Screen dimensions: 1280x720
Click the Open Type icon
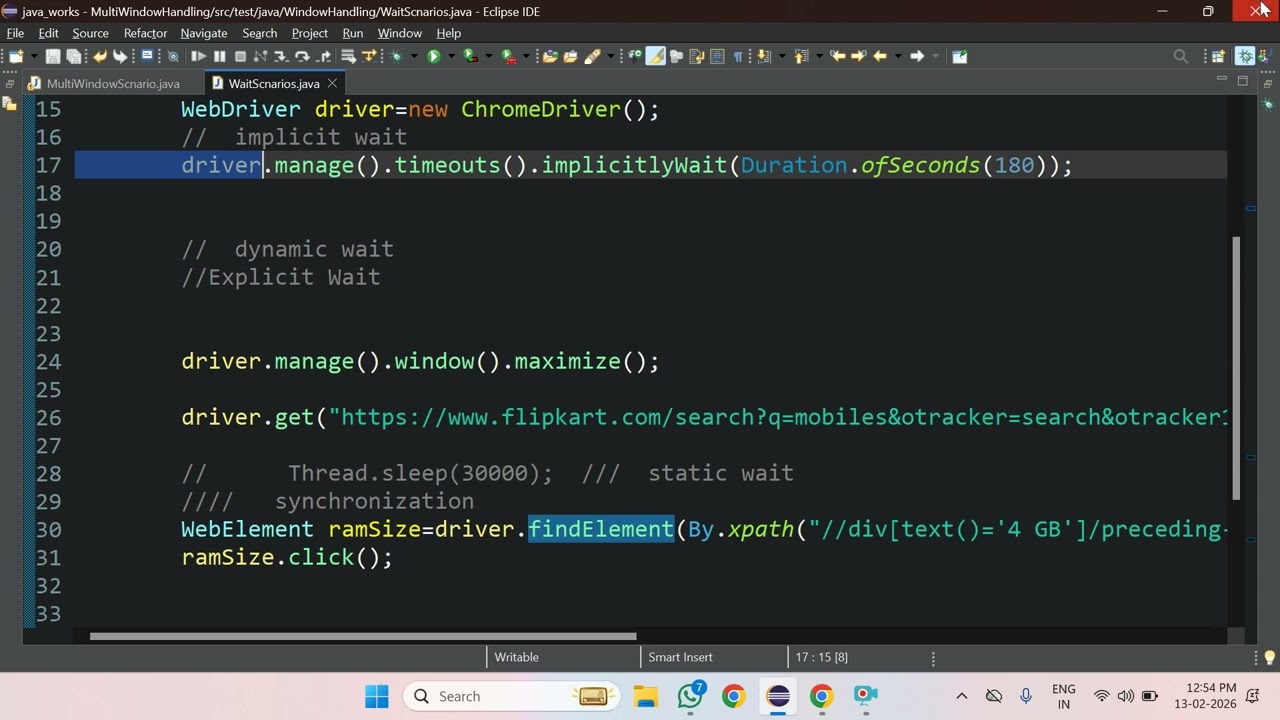click(x=550, y=56)
